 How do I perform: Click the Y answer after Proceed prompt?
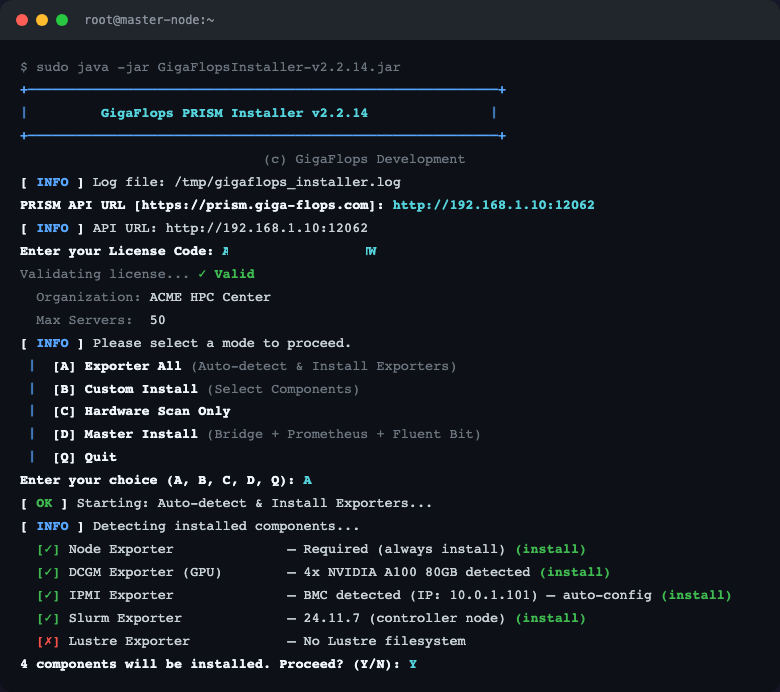(x=412, y=664)
